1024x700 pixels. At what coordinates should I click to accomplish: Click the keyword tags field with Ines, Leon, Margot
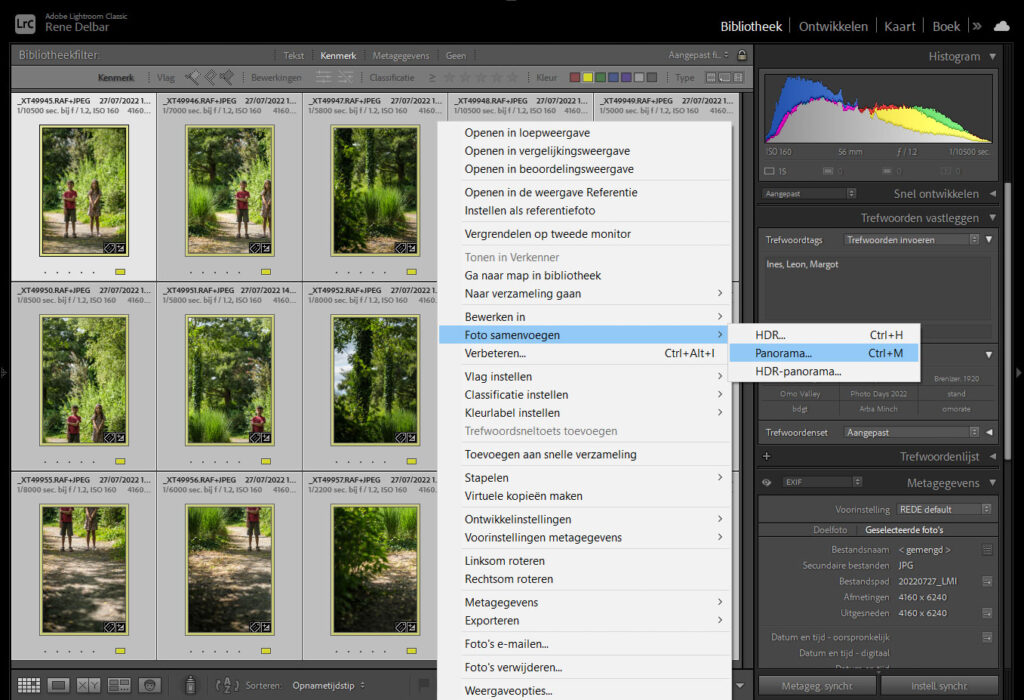[877, 291]
